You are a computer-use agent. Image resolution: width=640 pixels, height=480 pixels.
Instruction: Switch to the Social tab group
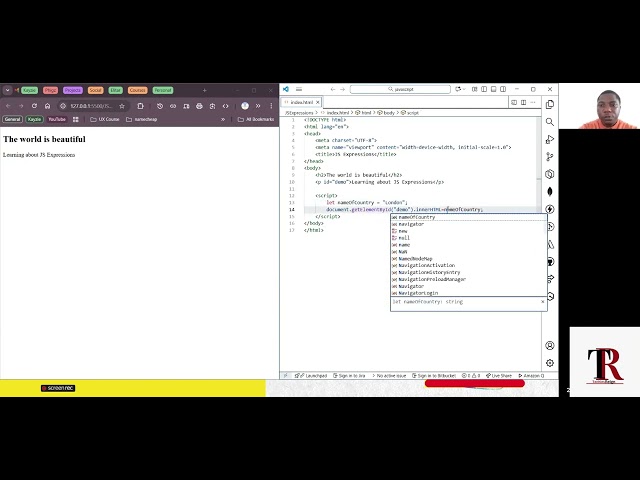(95, 90)
